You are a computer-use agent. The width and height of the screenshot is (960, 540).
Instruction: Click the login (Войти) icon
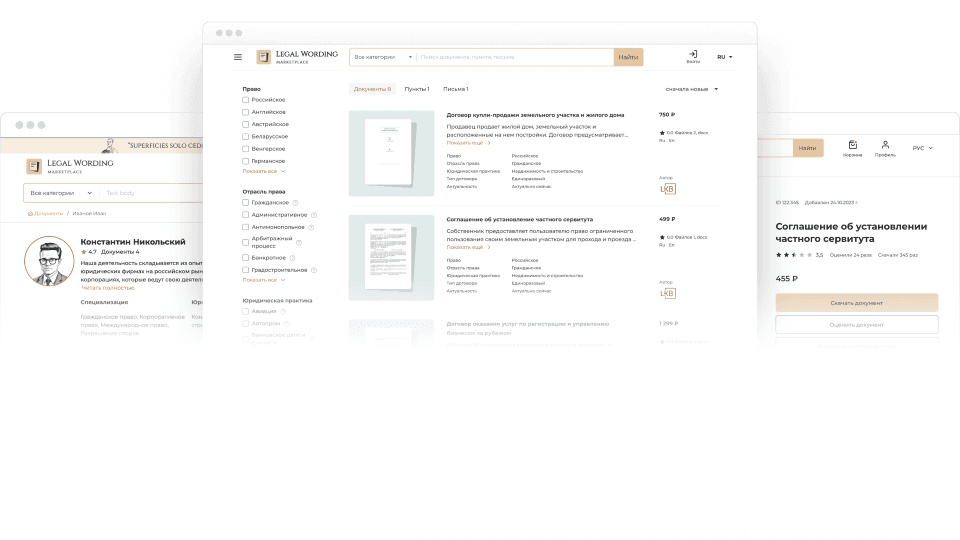click(x=692, y=56)
